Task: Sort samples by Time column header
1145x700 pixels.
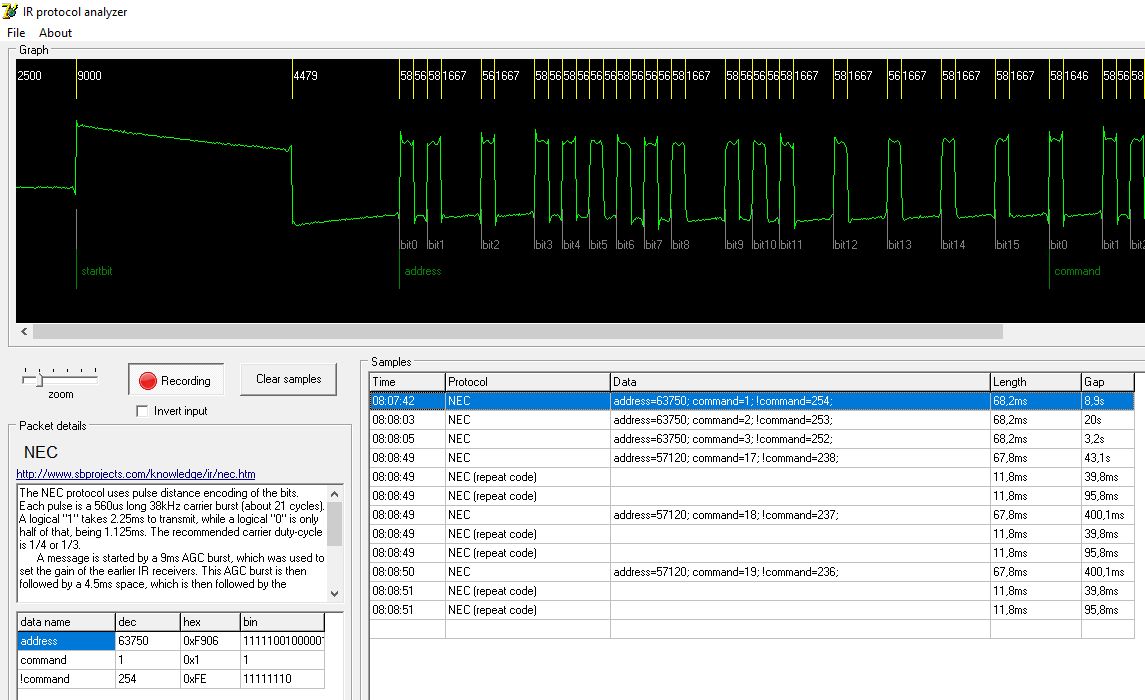Action: 407,382
